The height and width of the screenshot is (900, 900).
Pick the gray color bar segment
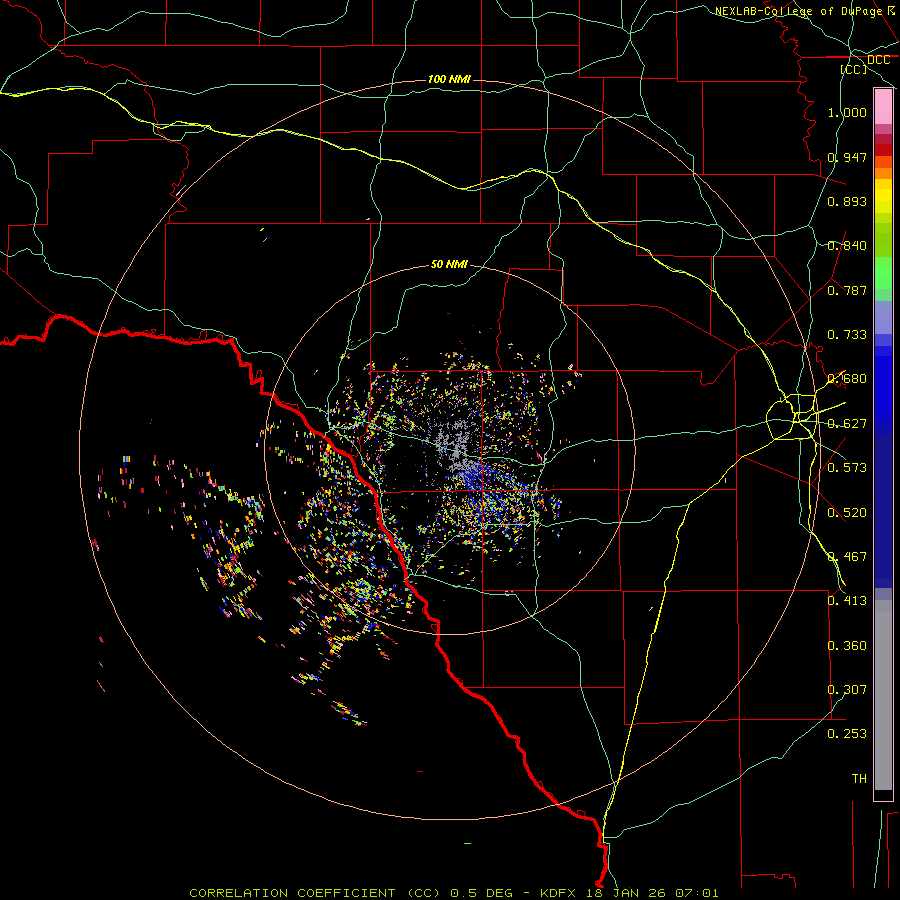[x=883, y=695]
